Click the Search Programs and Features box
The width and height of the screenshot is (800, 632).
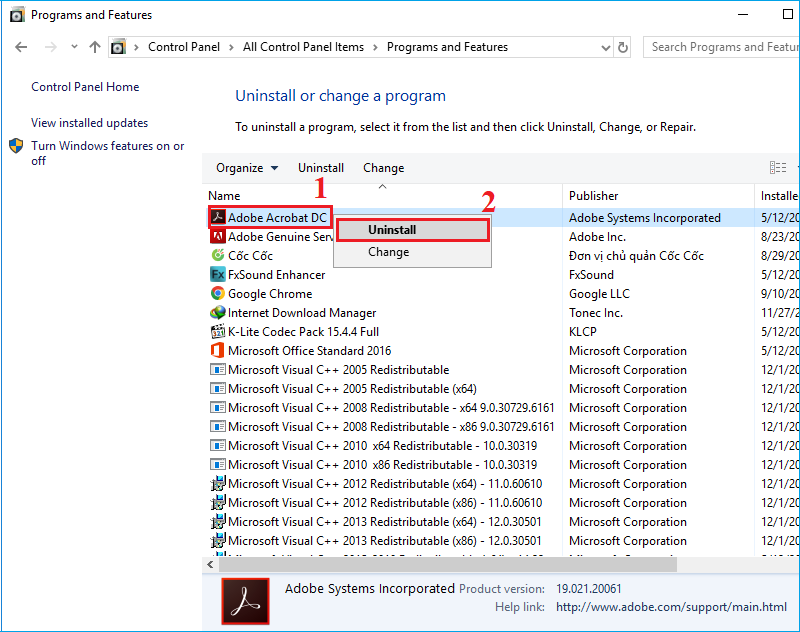click(722, 47)
